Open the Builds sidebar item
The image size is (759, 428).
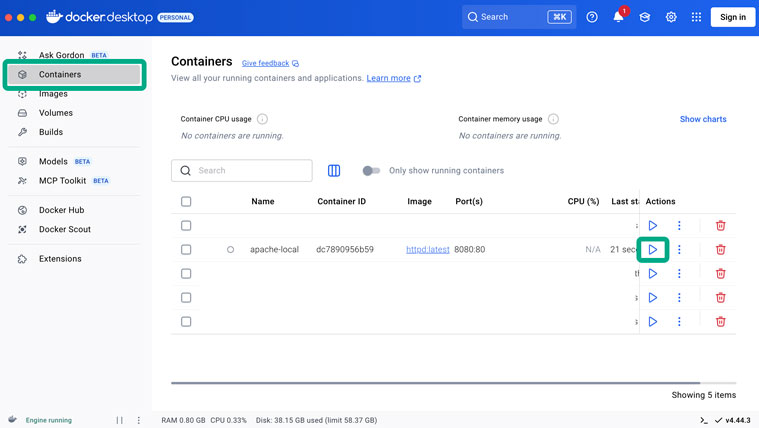[x=74, y=132]
